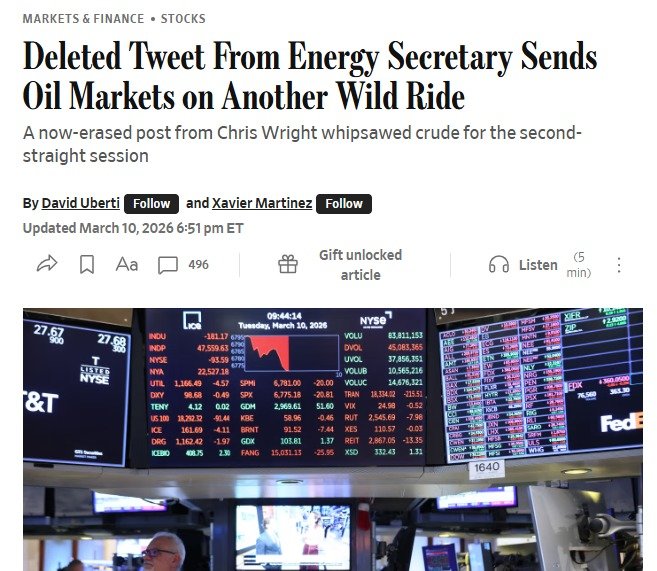This screenshot has height=571, width=657.
Task: View the 496 comments count
Action: [x=198, y=265]
